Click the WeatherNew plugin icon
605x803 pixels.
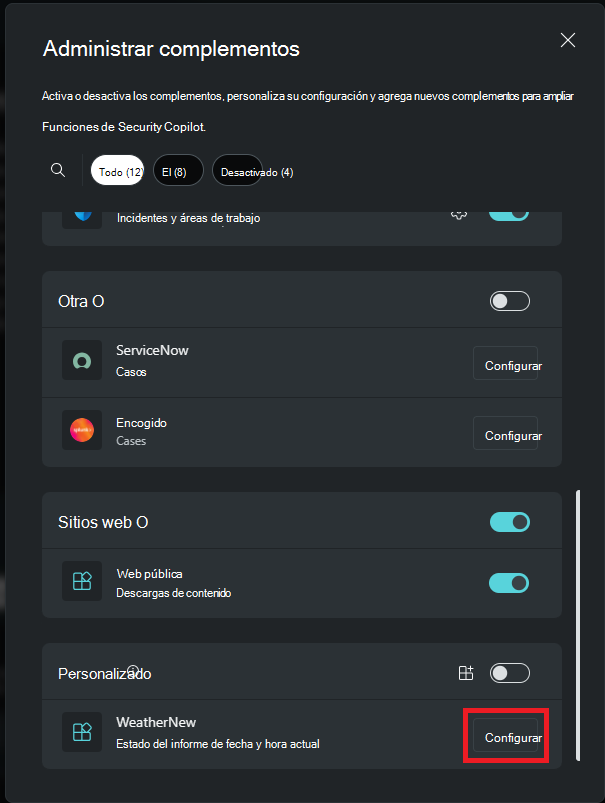pos(81,731)
